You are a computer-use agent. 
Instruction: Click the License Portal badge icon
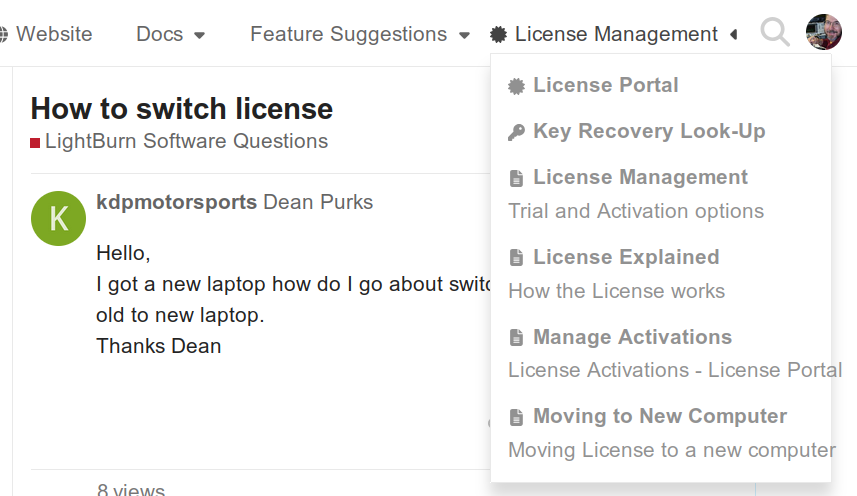(x=516, y=86)
